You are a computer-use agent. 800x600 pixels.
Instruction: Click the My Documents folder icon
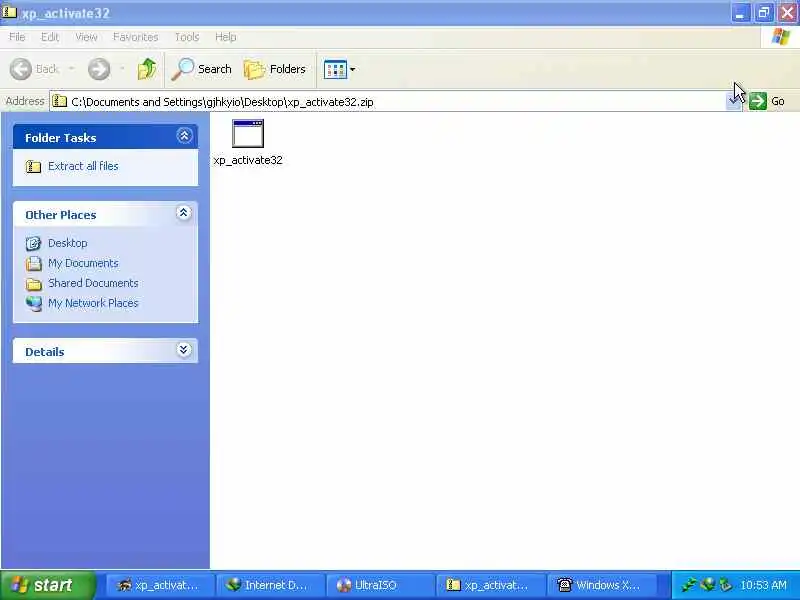[34, 264]
